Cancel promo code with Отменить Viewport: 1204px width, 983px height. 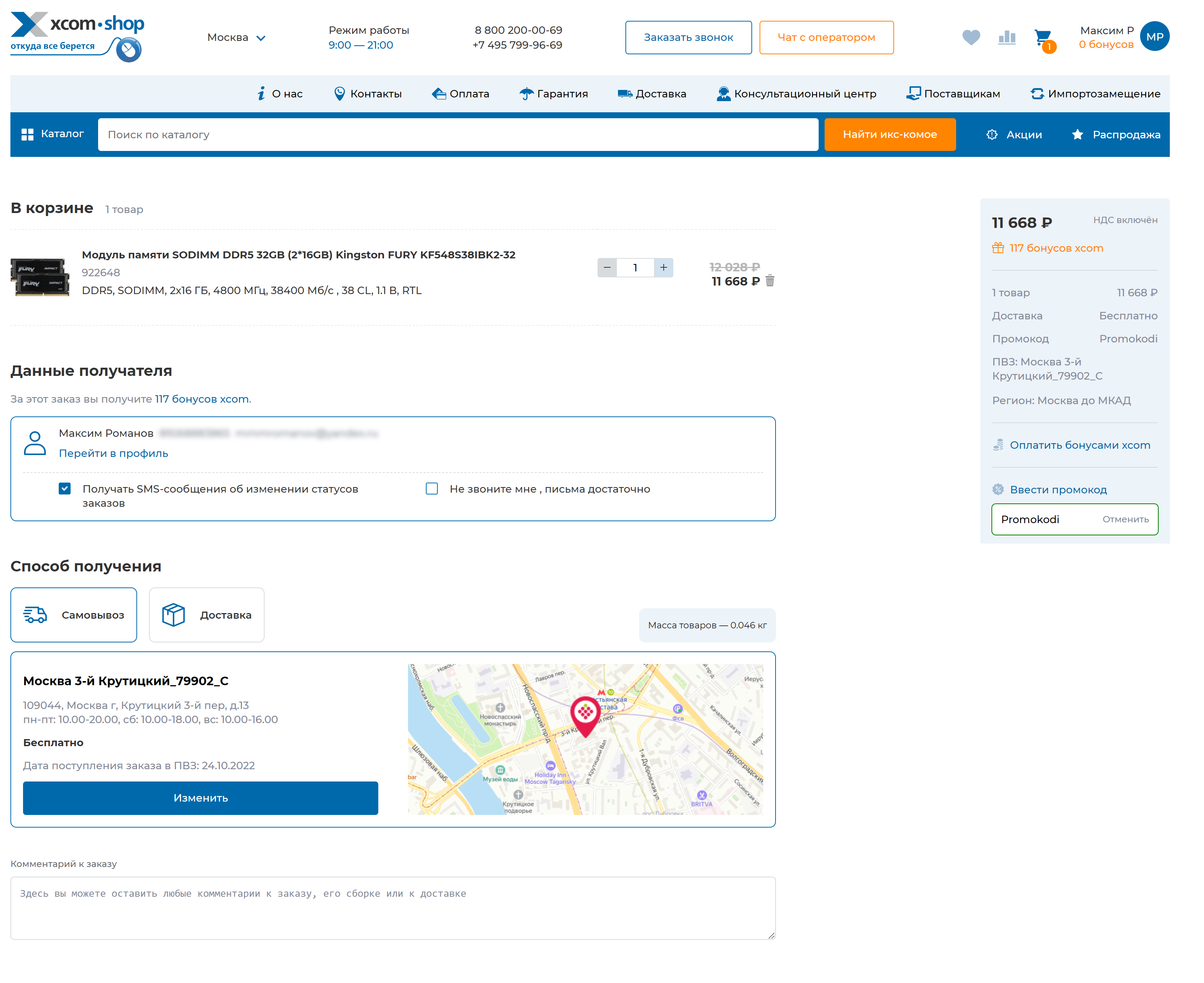(x=1125, y=519)
